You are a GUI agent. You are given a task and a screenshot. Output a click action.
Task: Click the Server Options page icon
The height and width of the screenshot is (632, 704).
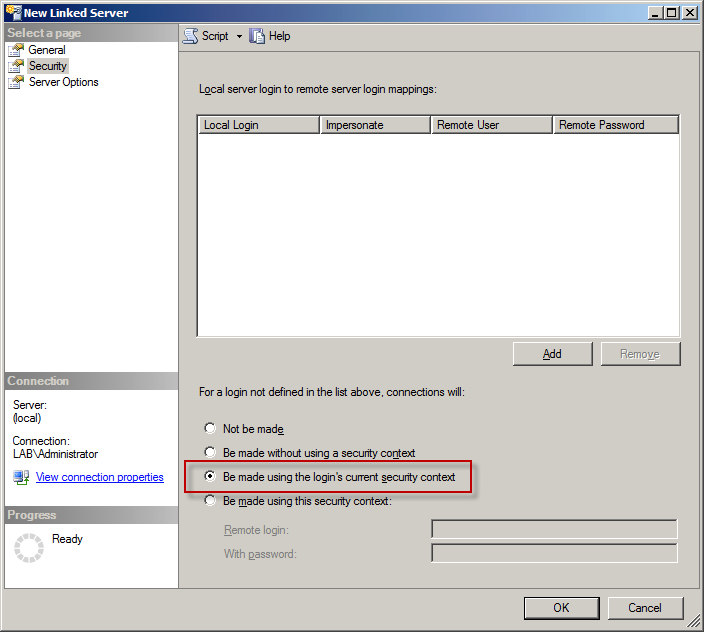[16, 82]
